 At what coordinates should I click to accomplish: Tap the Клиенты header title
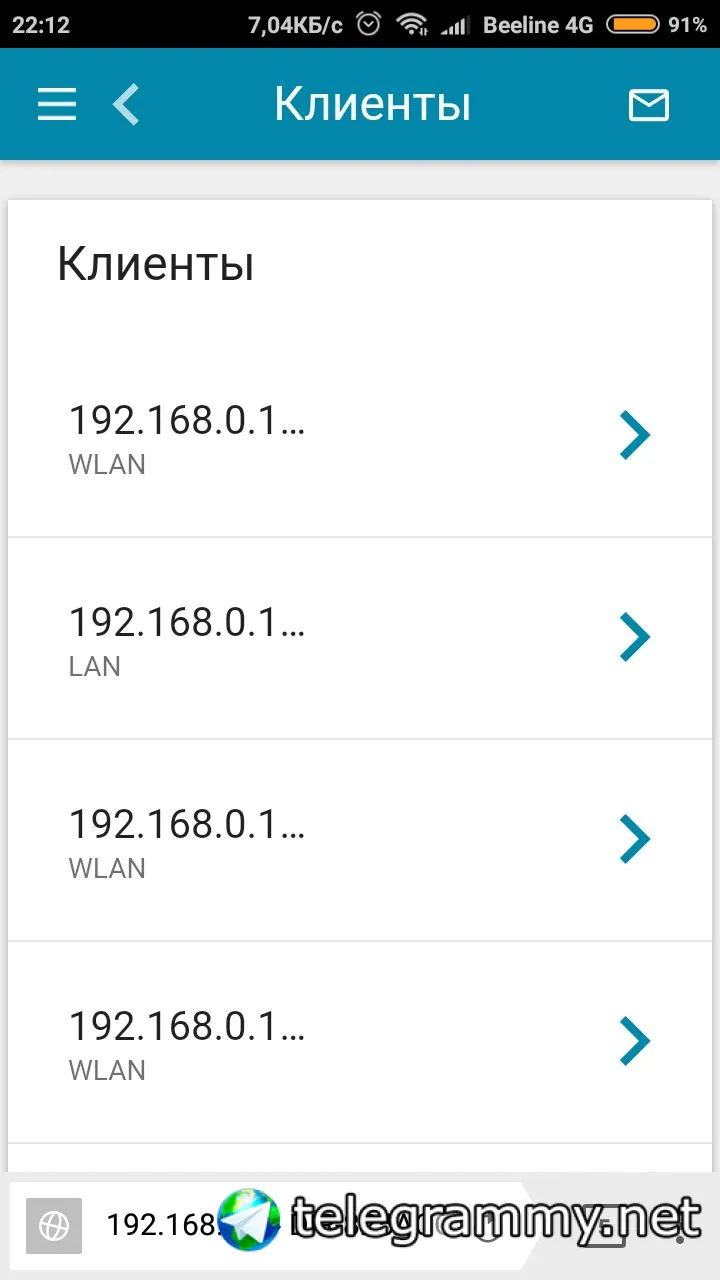[372, 105]
